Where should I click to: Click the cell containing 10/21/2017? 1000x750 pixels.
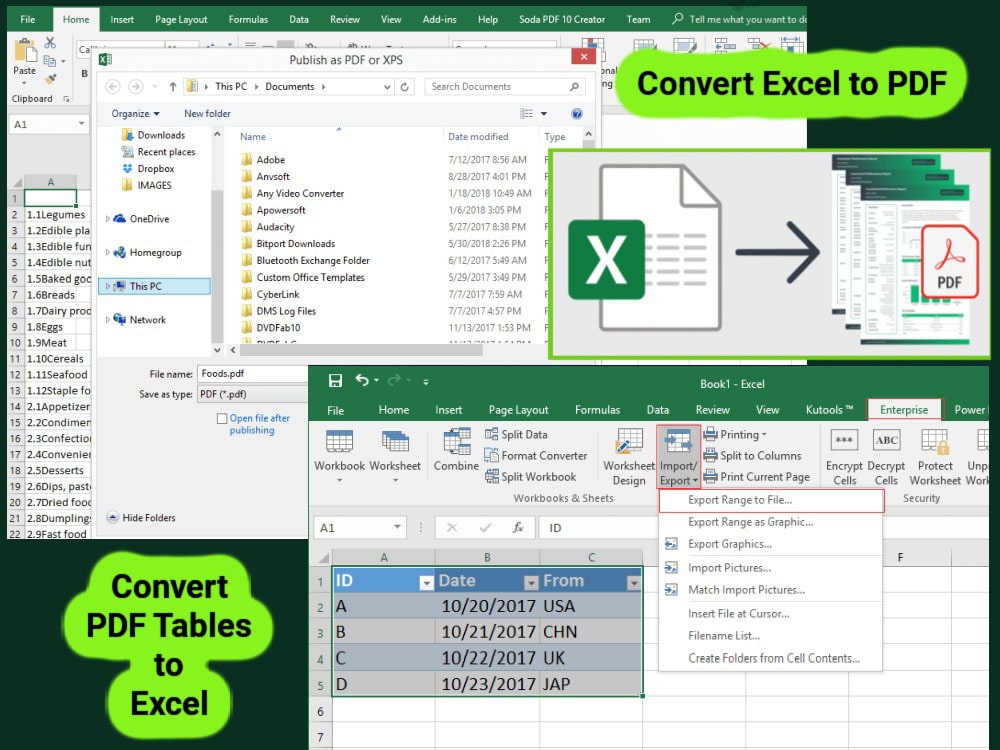[488, 631]
